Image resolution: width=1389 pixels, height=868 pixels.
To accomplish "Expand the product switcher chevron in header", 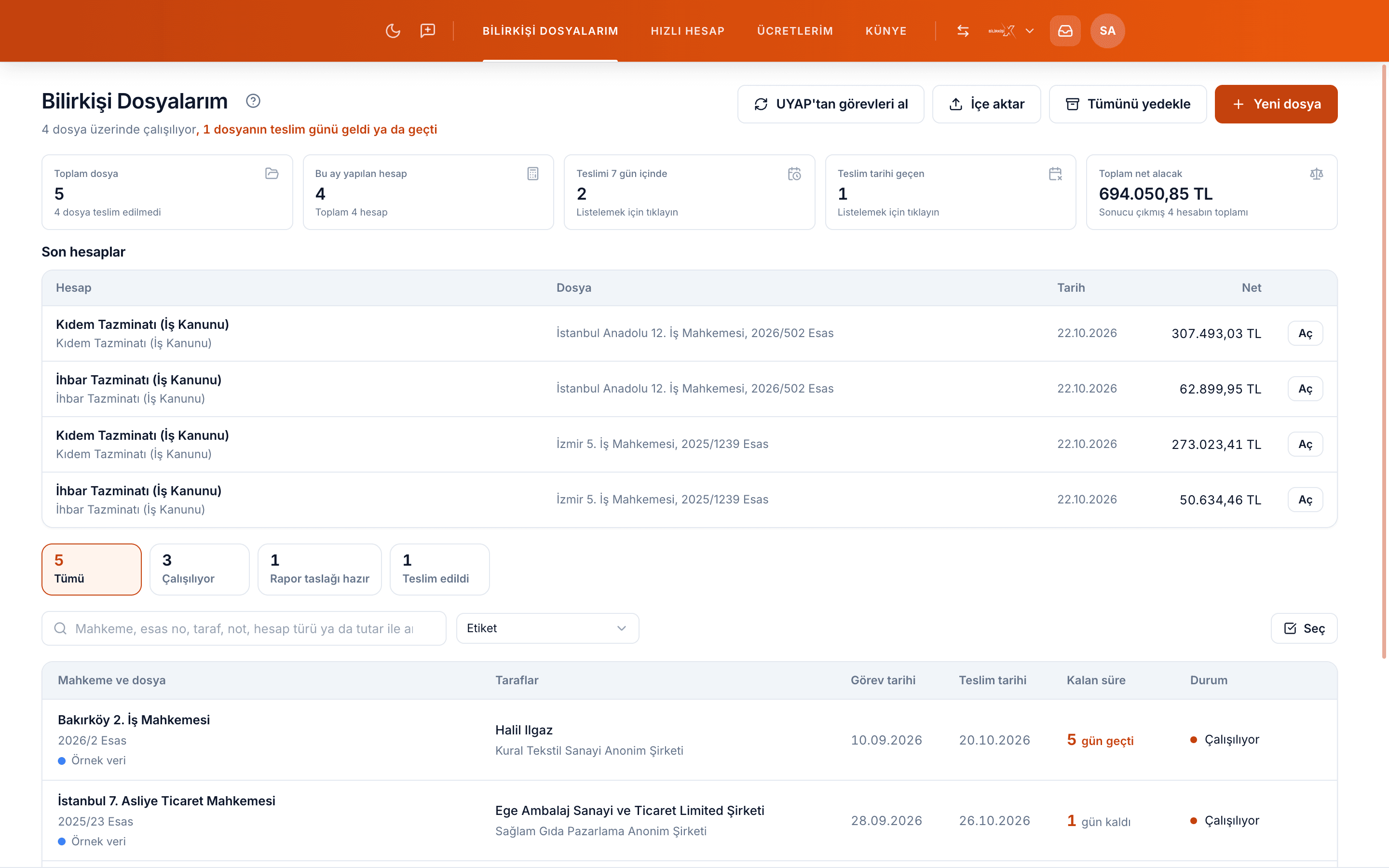I will pos(1030,31).
